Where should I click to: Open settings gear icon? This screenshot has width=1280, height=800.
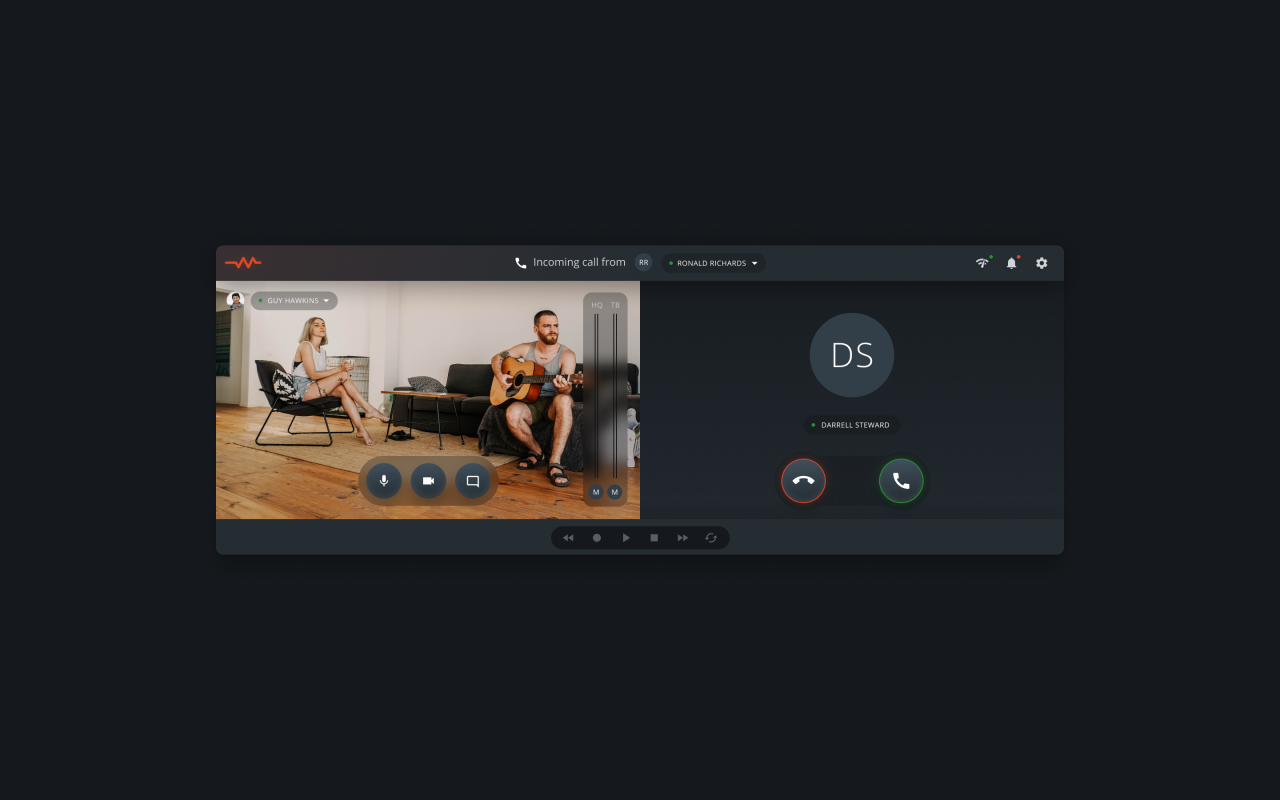1042,263
